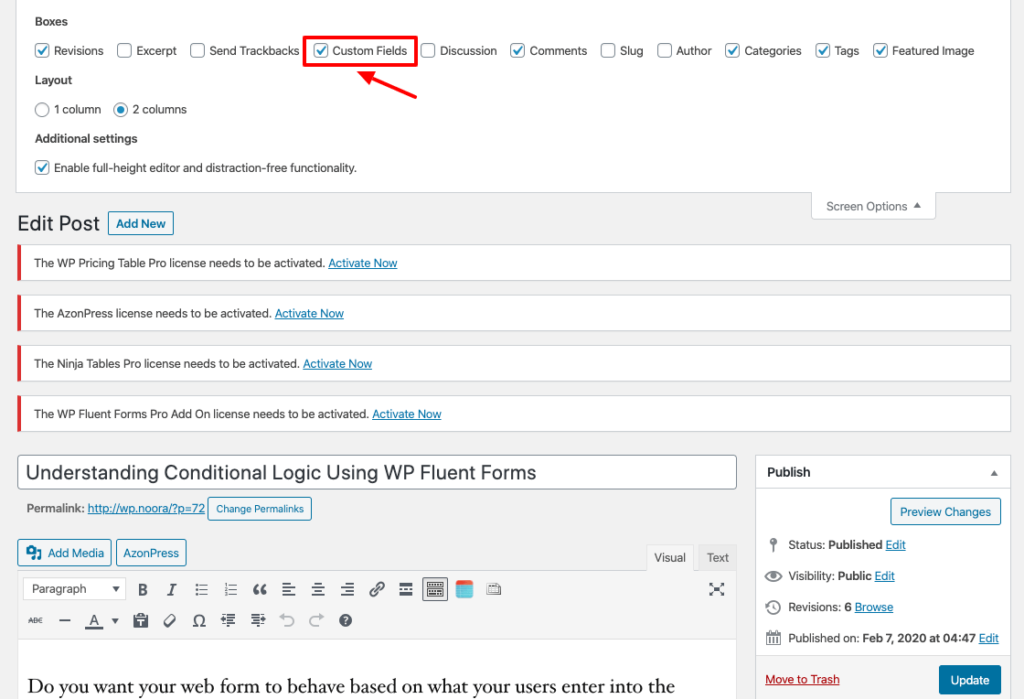Open the Paragraph format dropdown

(74, 589)
